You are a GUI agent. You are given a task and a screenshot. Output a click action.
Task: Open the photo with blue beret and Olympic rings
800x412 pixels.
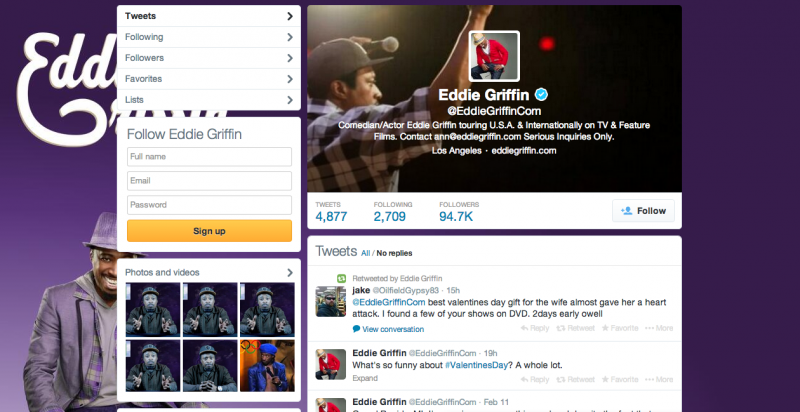pyautogui.click(x=267, y=366)
